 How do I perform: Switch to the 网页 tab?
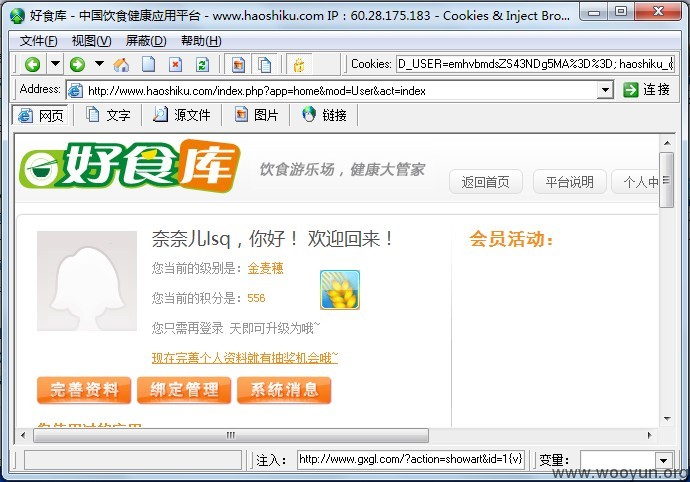tap(40, 115)
